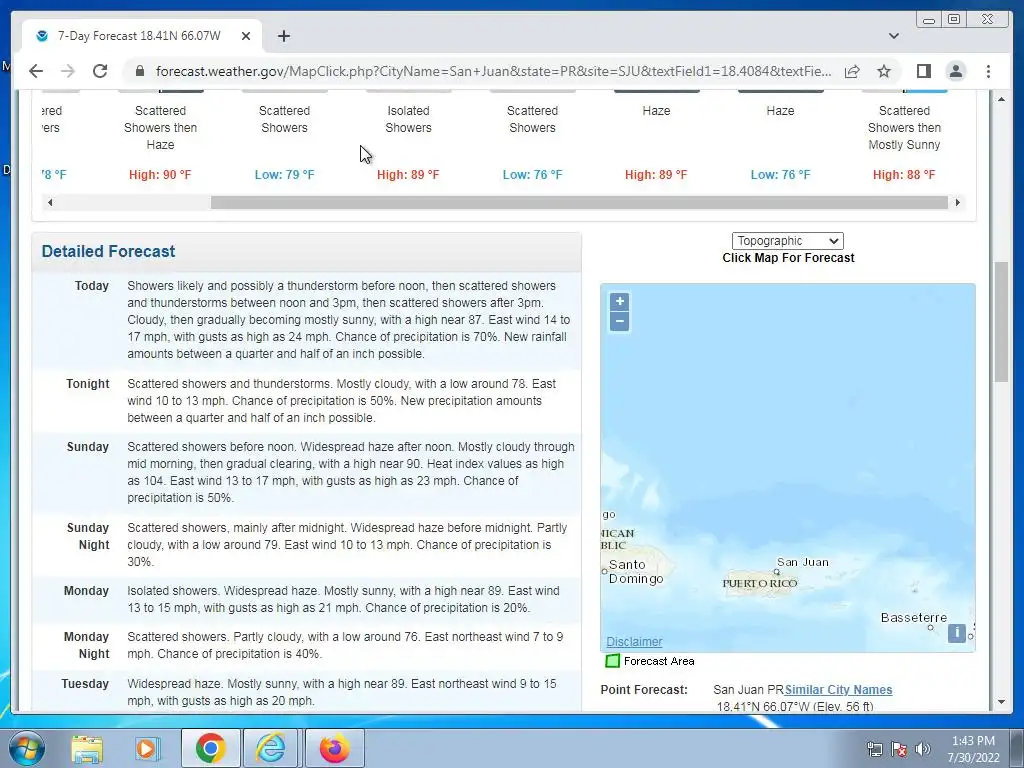Go back to the previous page
This screenshot has height=768, width=1024.
click(36, 71)
